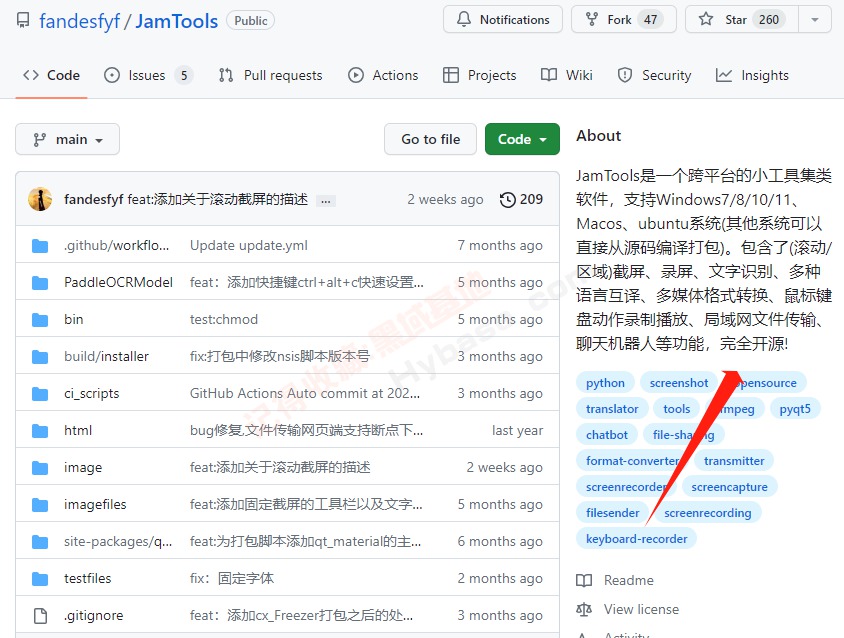This screenshot has width=844, height=638.
Task: Click folder icon of imagefiles row
Action: coord(40,505)
